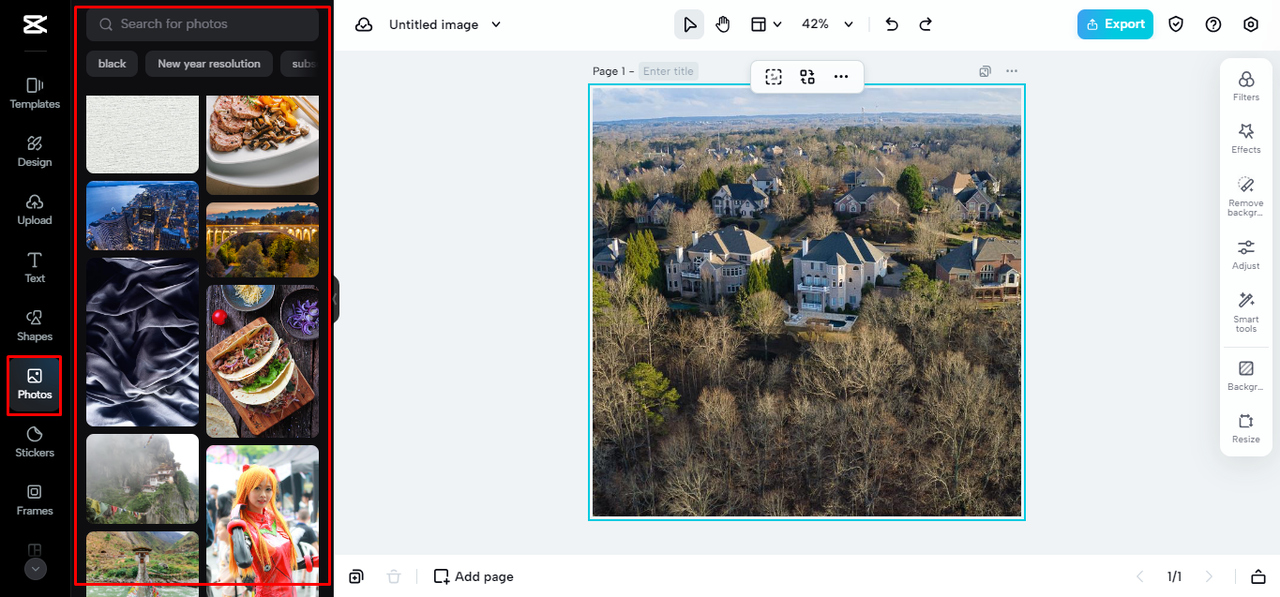Click the 1/1 page indicator

coord(1174,576)
